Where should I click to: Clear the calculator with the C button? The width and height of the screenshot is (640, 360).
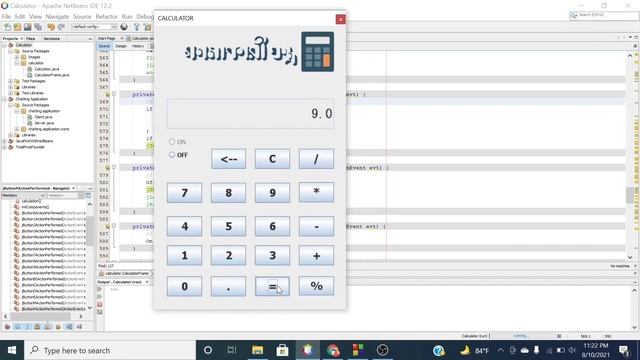click(x=272, y=159)
